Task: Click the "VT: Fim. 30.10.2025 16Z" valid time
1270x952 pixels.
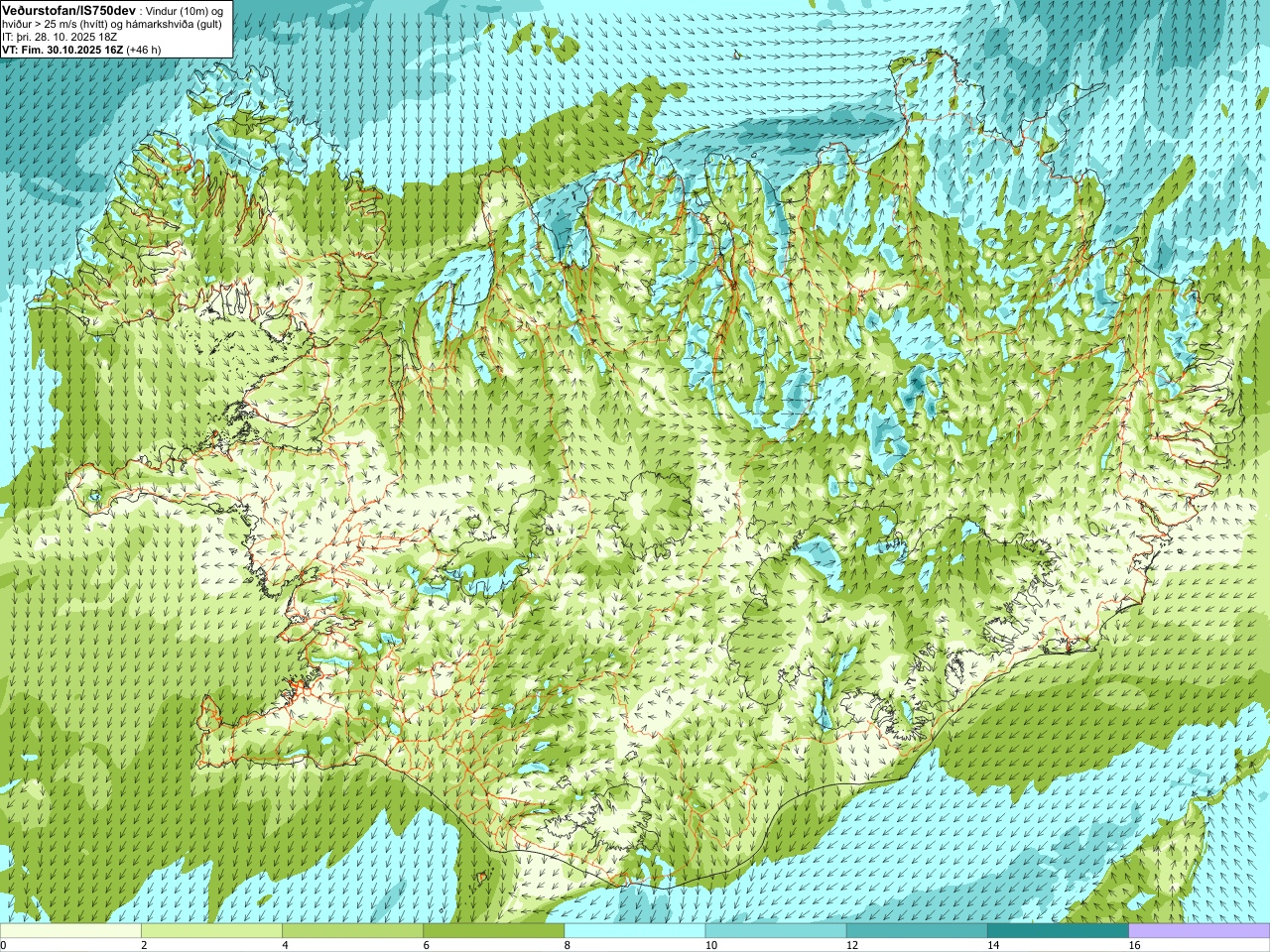Action: tap(63, 50)
